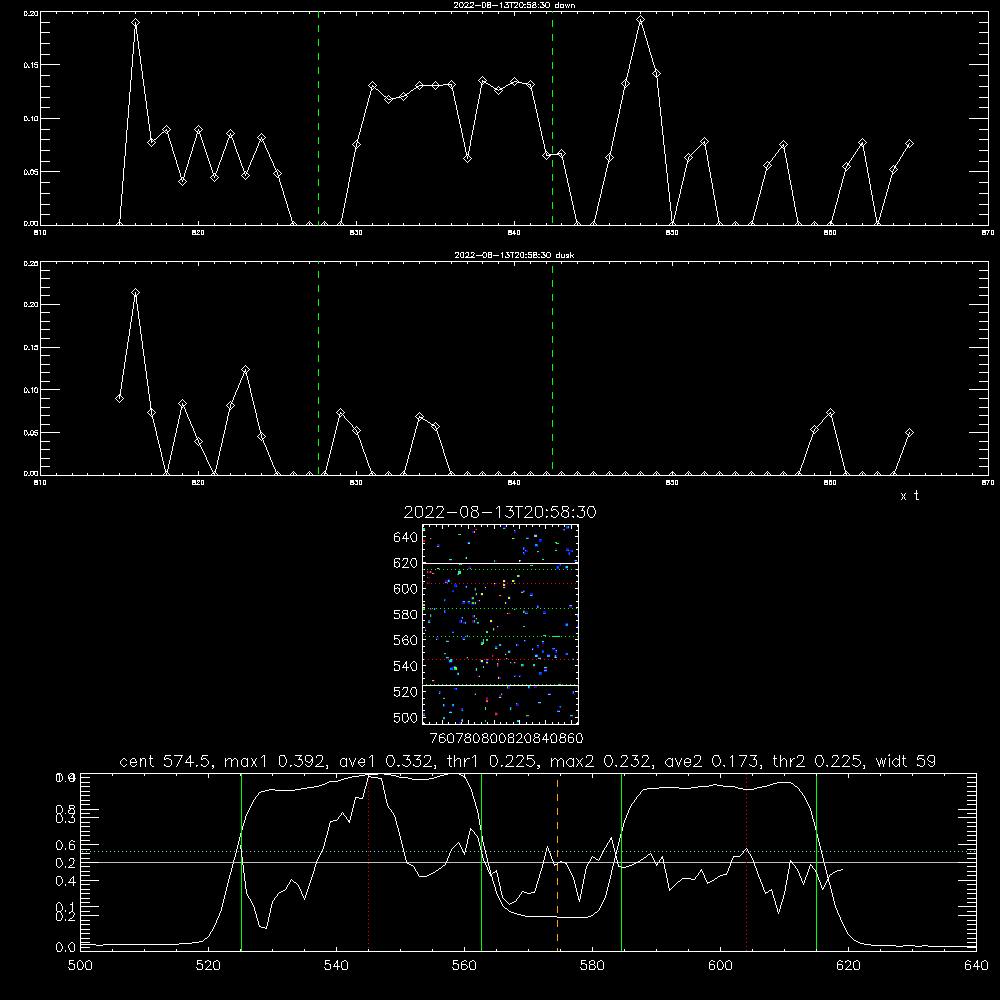1000x1000 pixels.
Task: Click the '760780800820840860' x-axis labels under the image map
Action: pyautogui.click(x=506, y=739)
